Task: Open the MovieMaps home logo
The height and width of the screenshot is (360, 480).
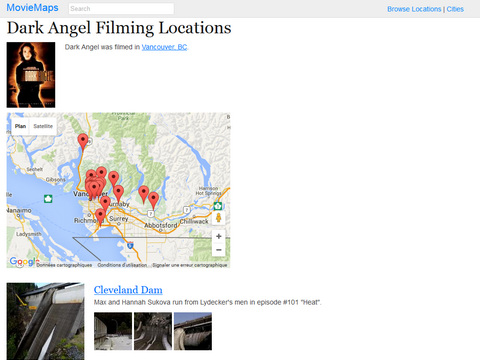Action: 32,8
